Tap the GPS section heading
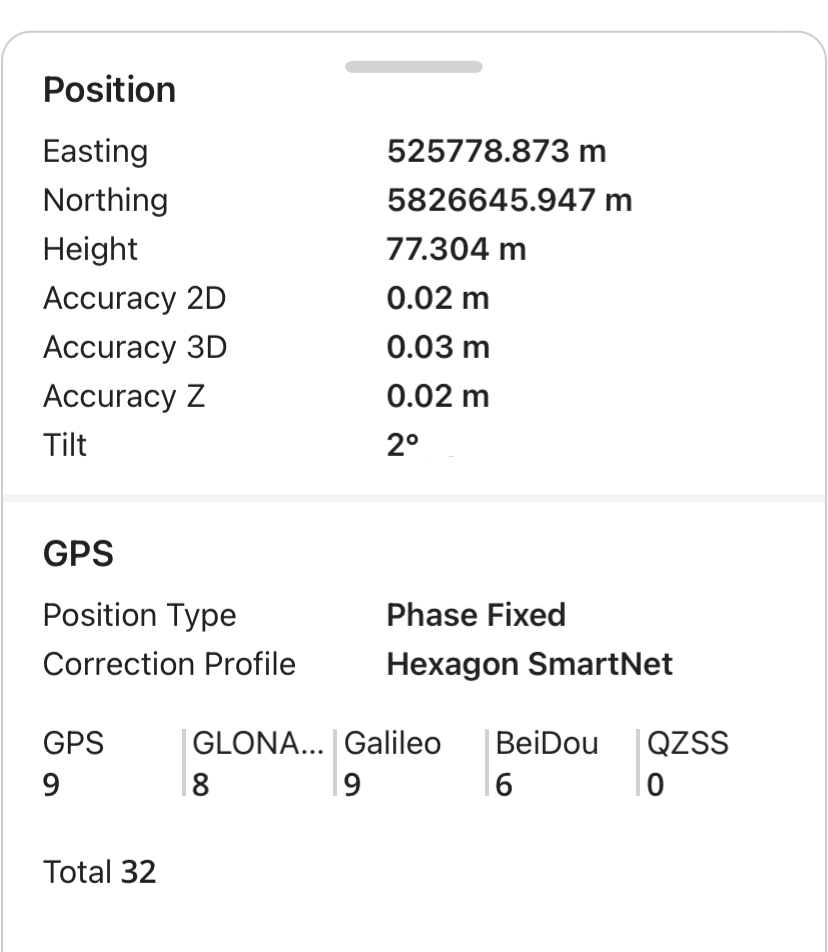 pos(78,554)
